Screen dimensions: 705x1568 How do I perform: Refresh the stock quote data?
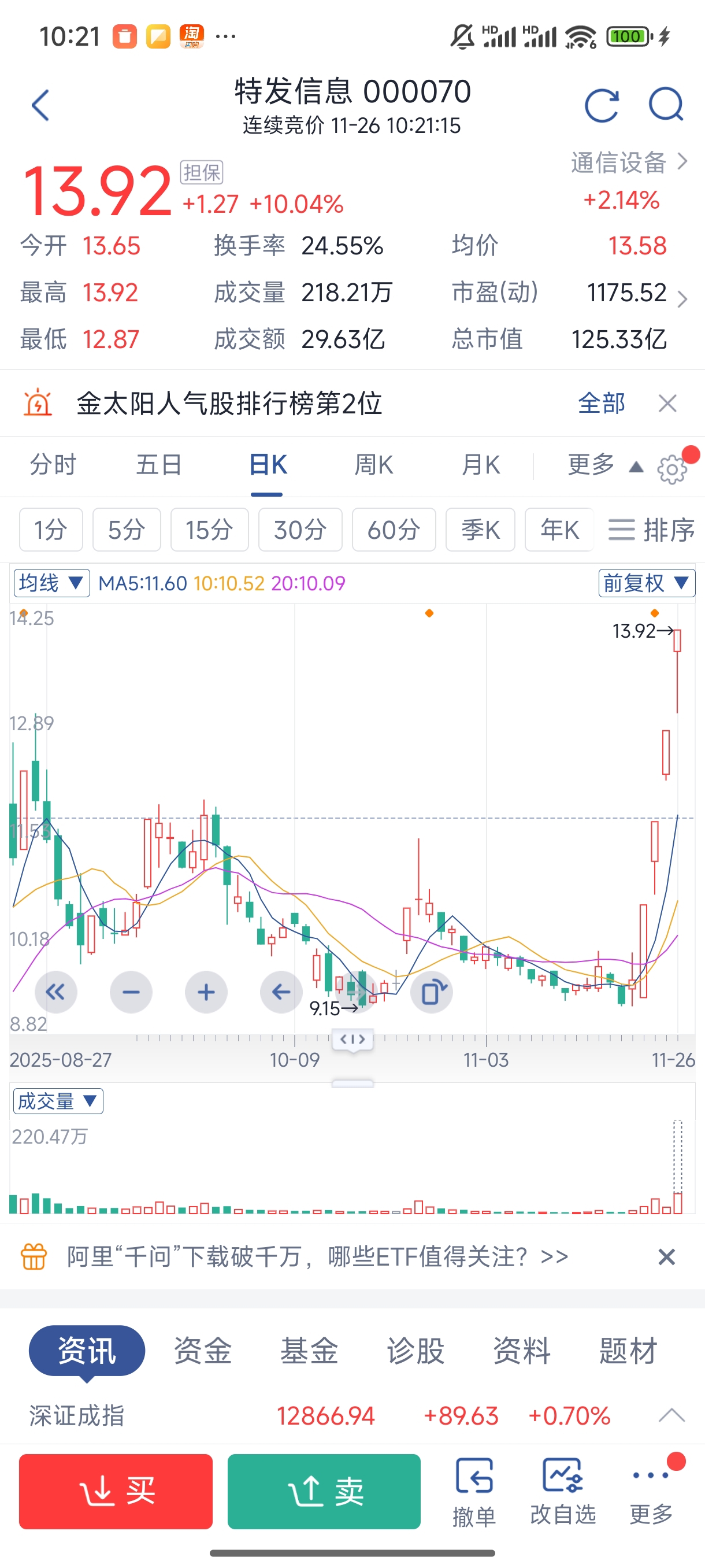point(602,106)
